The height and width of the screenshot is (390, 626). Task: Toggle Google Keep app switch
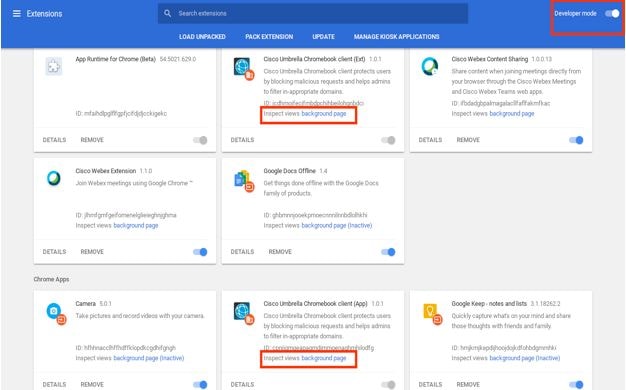(576, 384)
